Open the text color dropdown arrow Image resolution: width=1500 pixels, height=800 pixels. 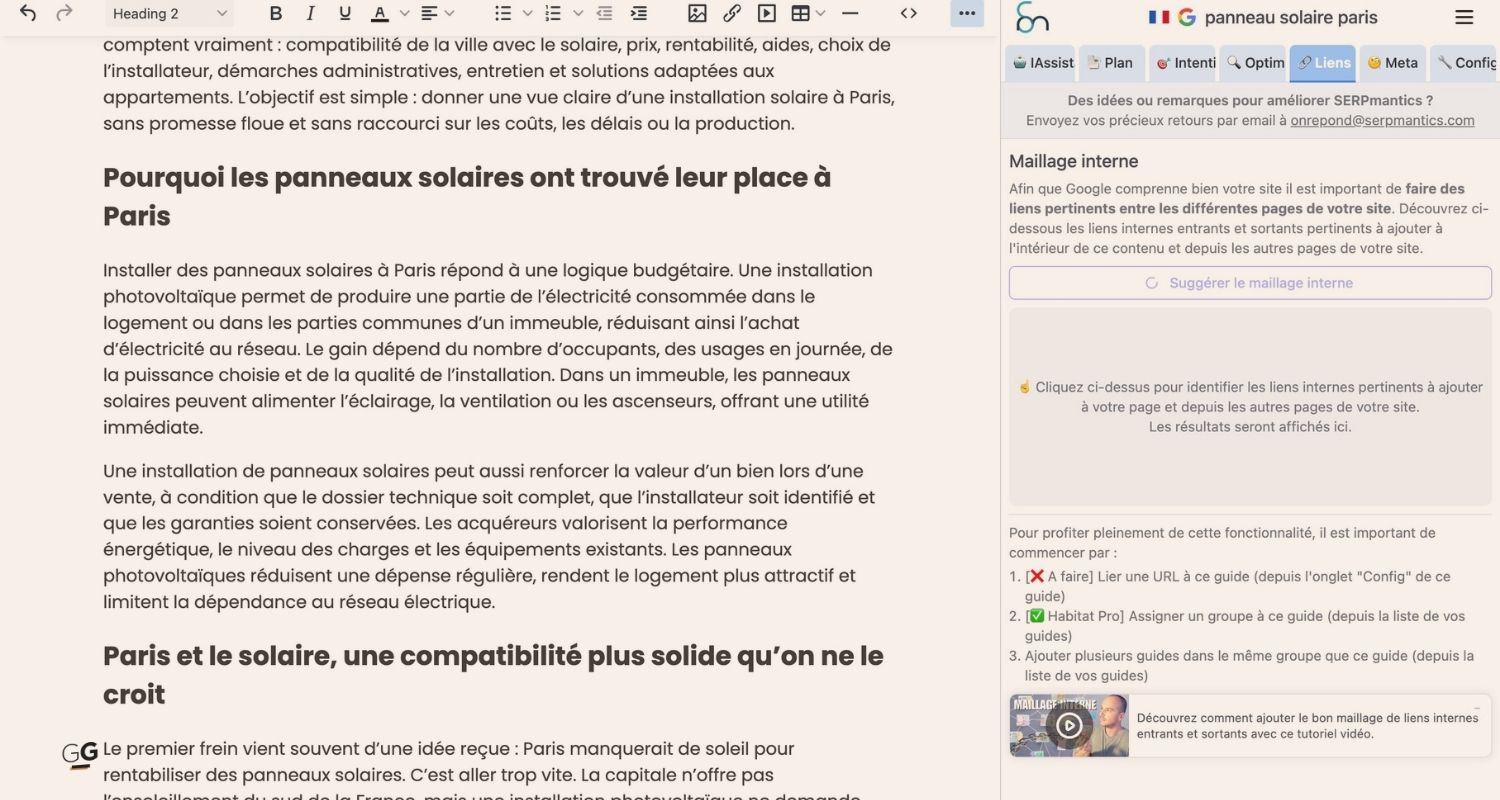coord(403,13)
